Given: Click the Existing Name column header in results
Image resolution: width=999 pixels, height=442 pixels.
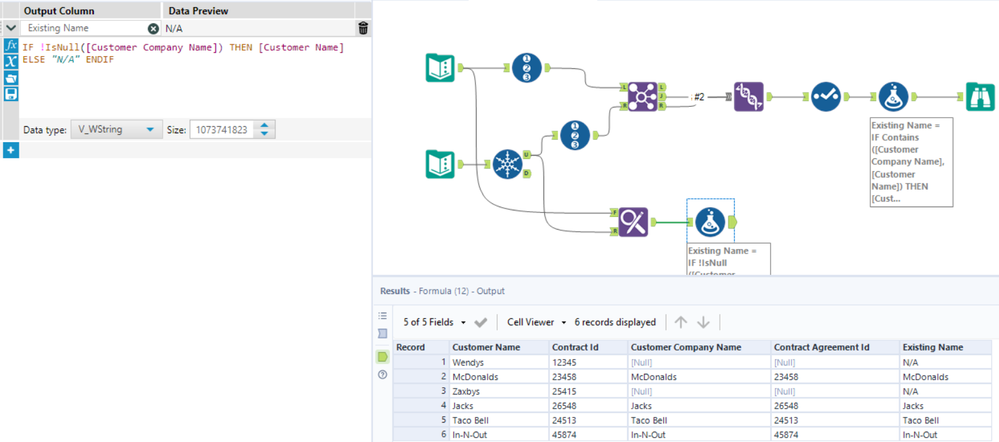Looking at the screenshot, I should pos(945,347).
